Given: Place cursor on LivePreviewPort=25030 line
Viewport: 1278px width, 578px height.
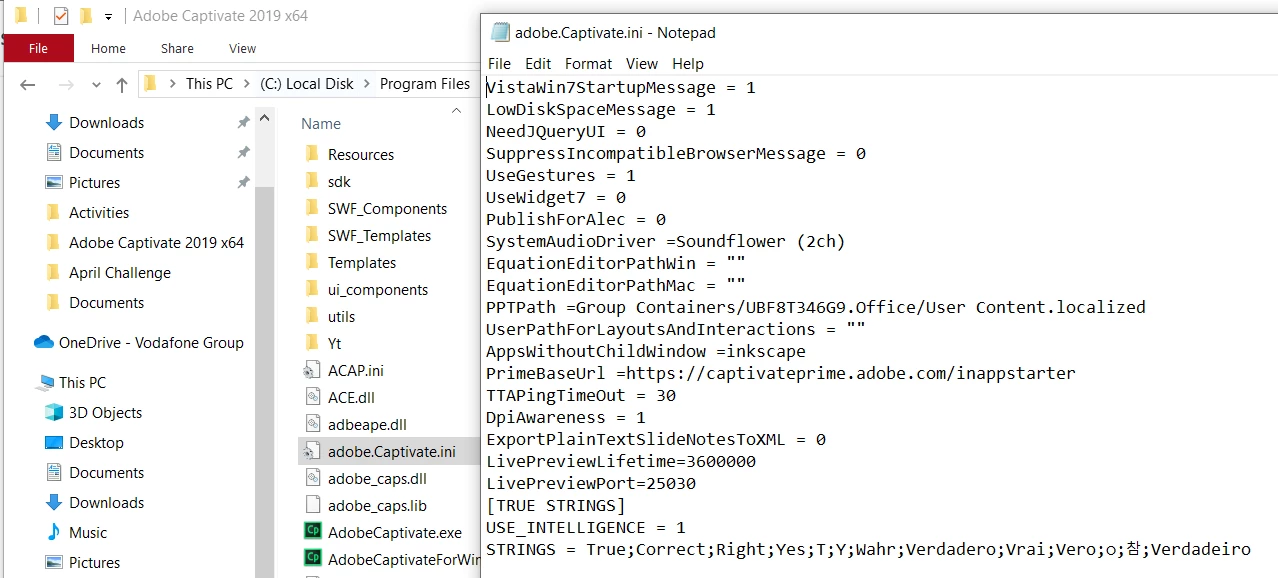Looking at the screenshot, I should pyautogui.click(x=591, y=483).
